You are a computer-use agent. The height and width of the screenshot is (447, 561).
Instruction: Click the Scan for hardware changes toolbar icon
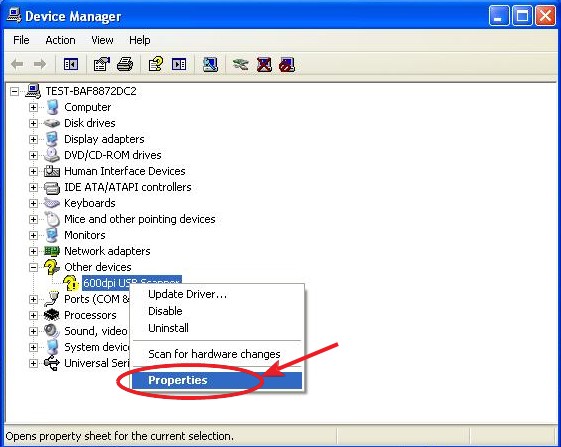pyautogui.click(x=210, y=65)
